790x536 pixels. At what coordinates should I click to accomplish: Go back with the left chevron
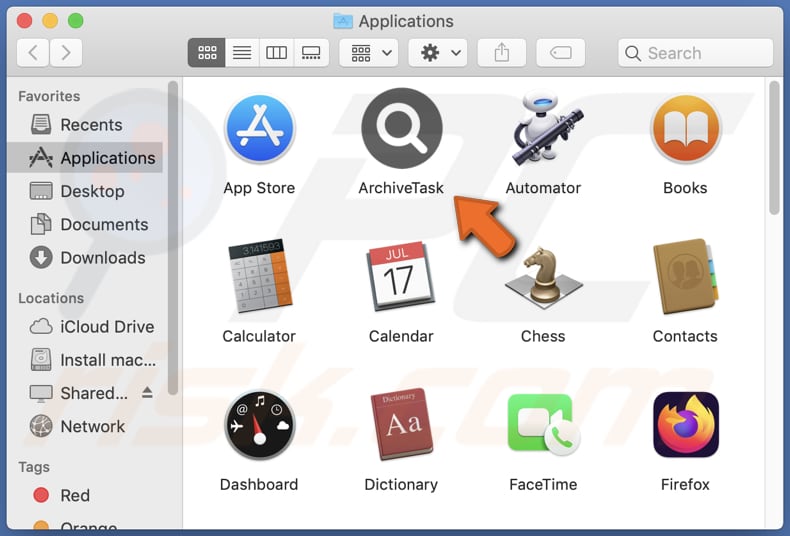33,52
